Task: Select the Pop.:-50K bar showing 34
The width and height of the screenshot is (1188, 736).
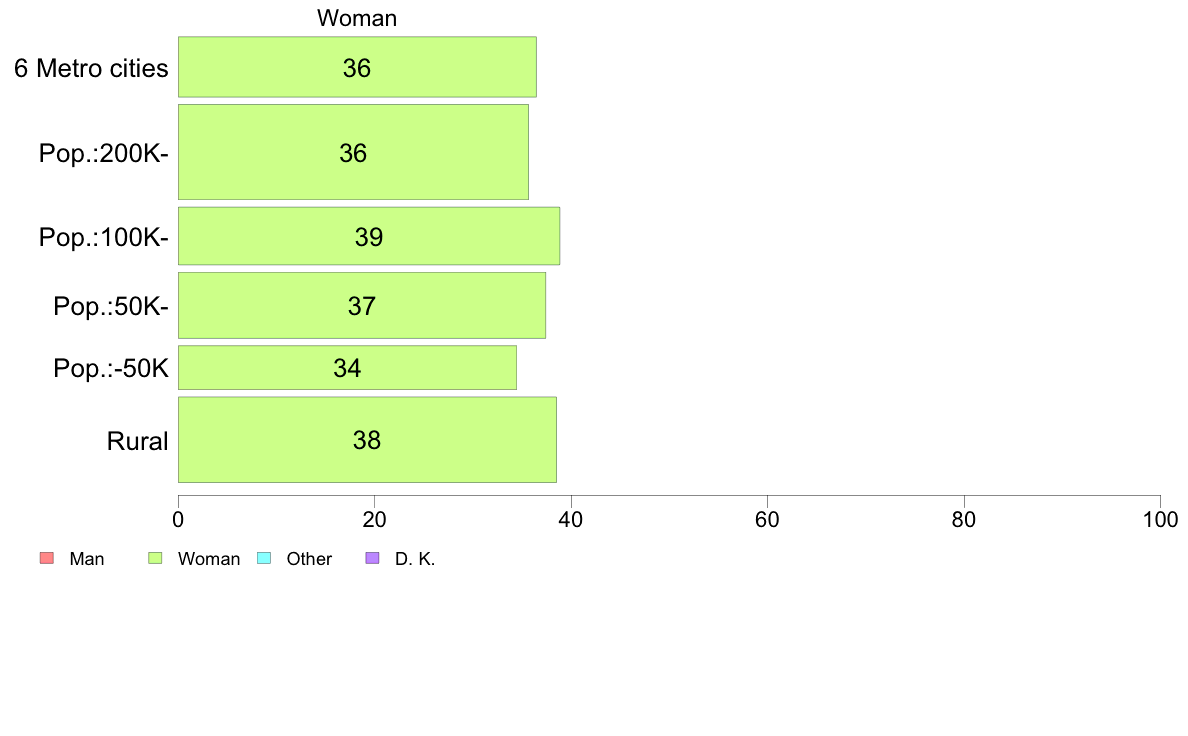Action: pyautogui.click(x=348, y=368)
